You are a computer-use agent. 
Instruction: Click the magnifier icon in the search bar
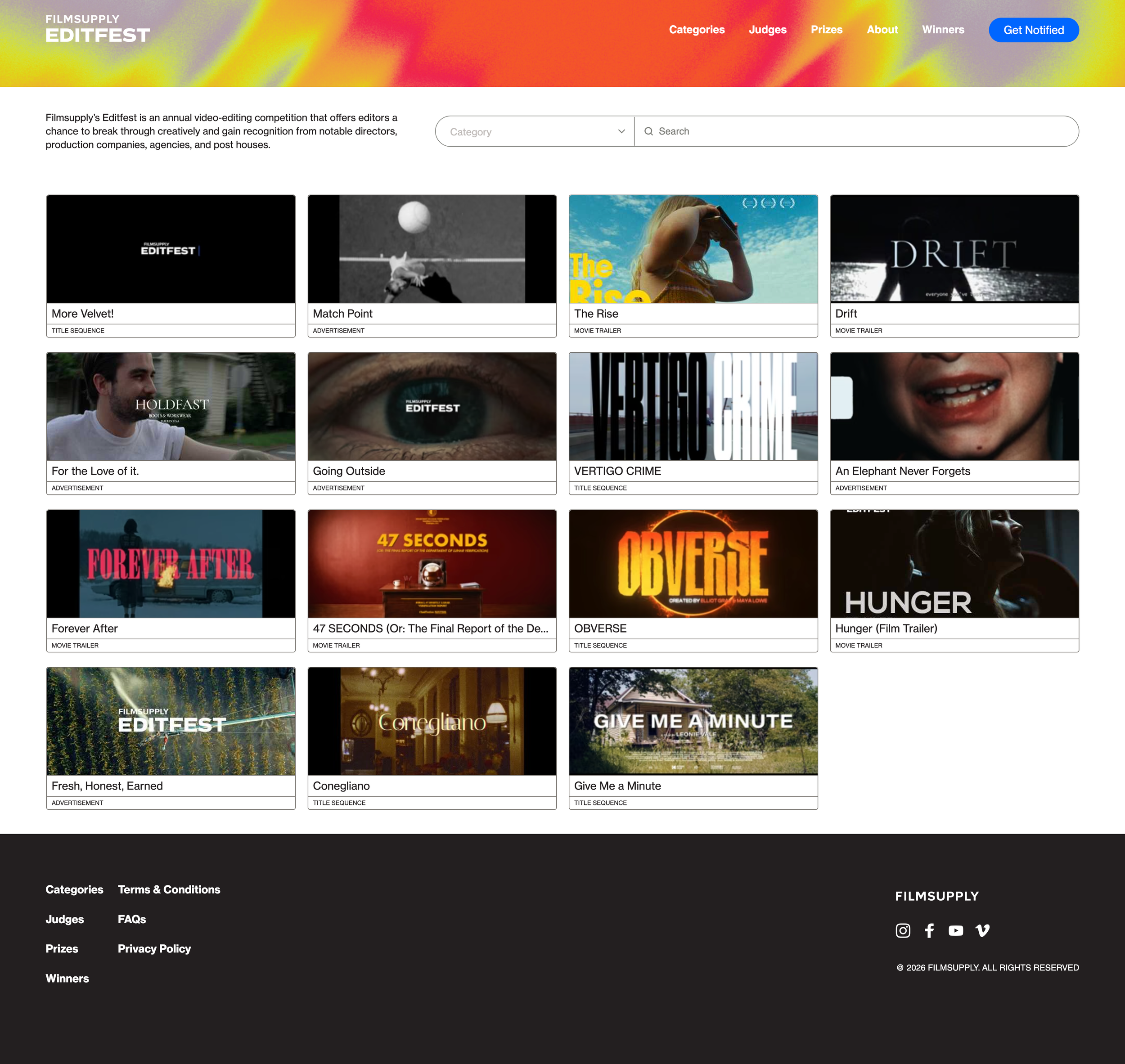(x=648, y=131)
